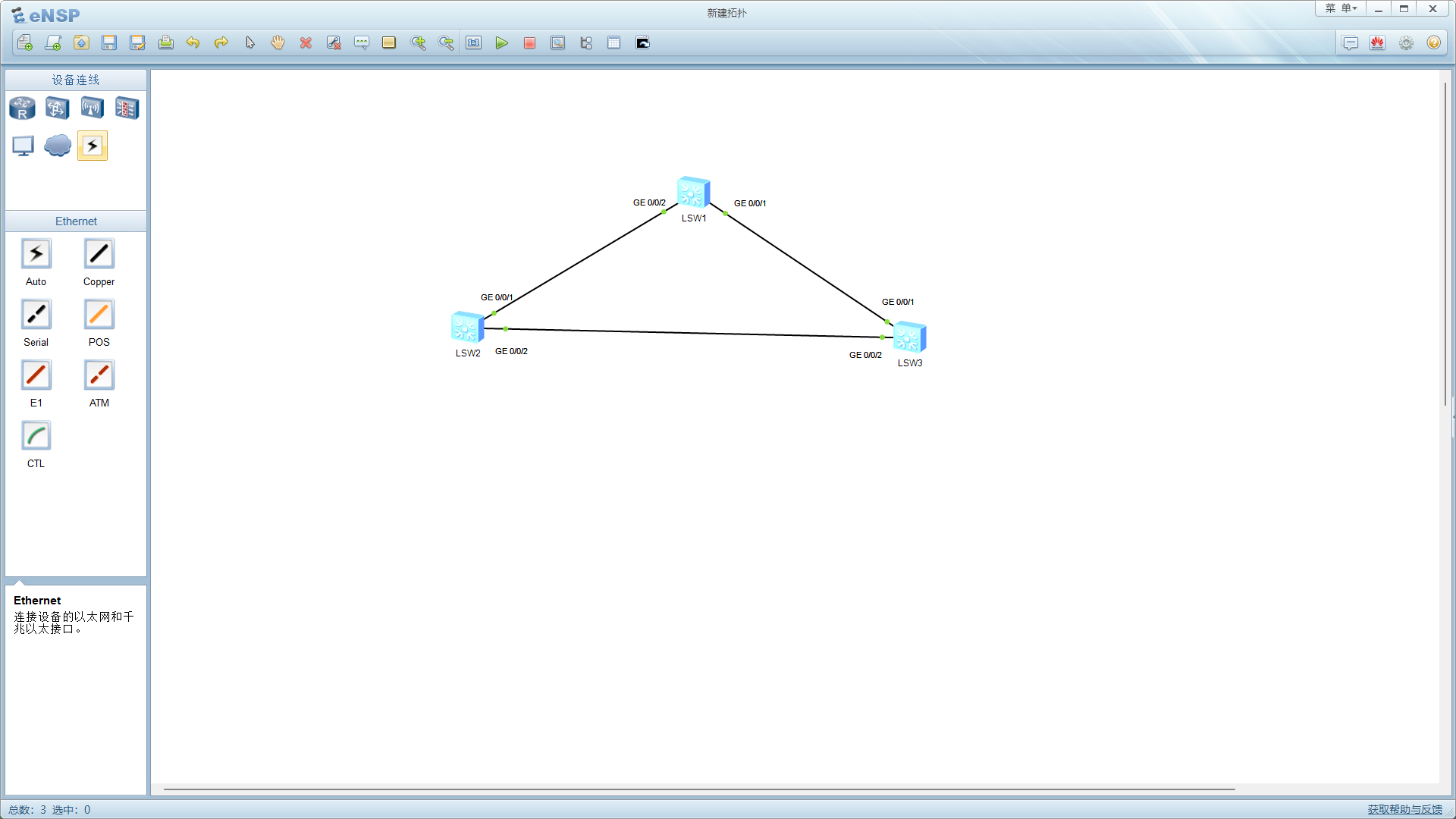Click the red delete X icon
The width and height of the screenshot is (1456, 819).
pyautogui.click(x=306, y=43)
